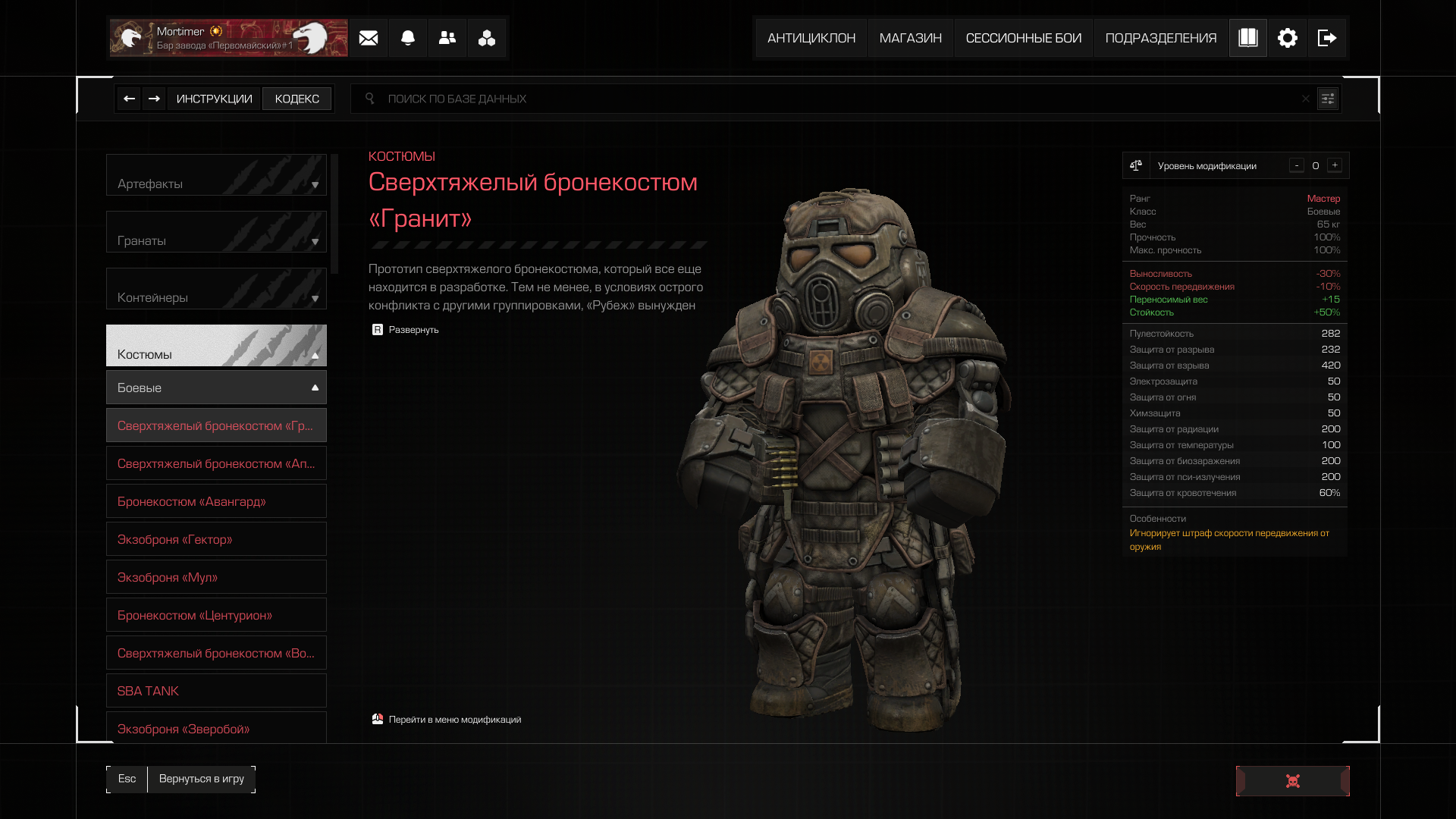Click the Мастер rank value

[x=1323, y=199]
